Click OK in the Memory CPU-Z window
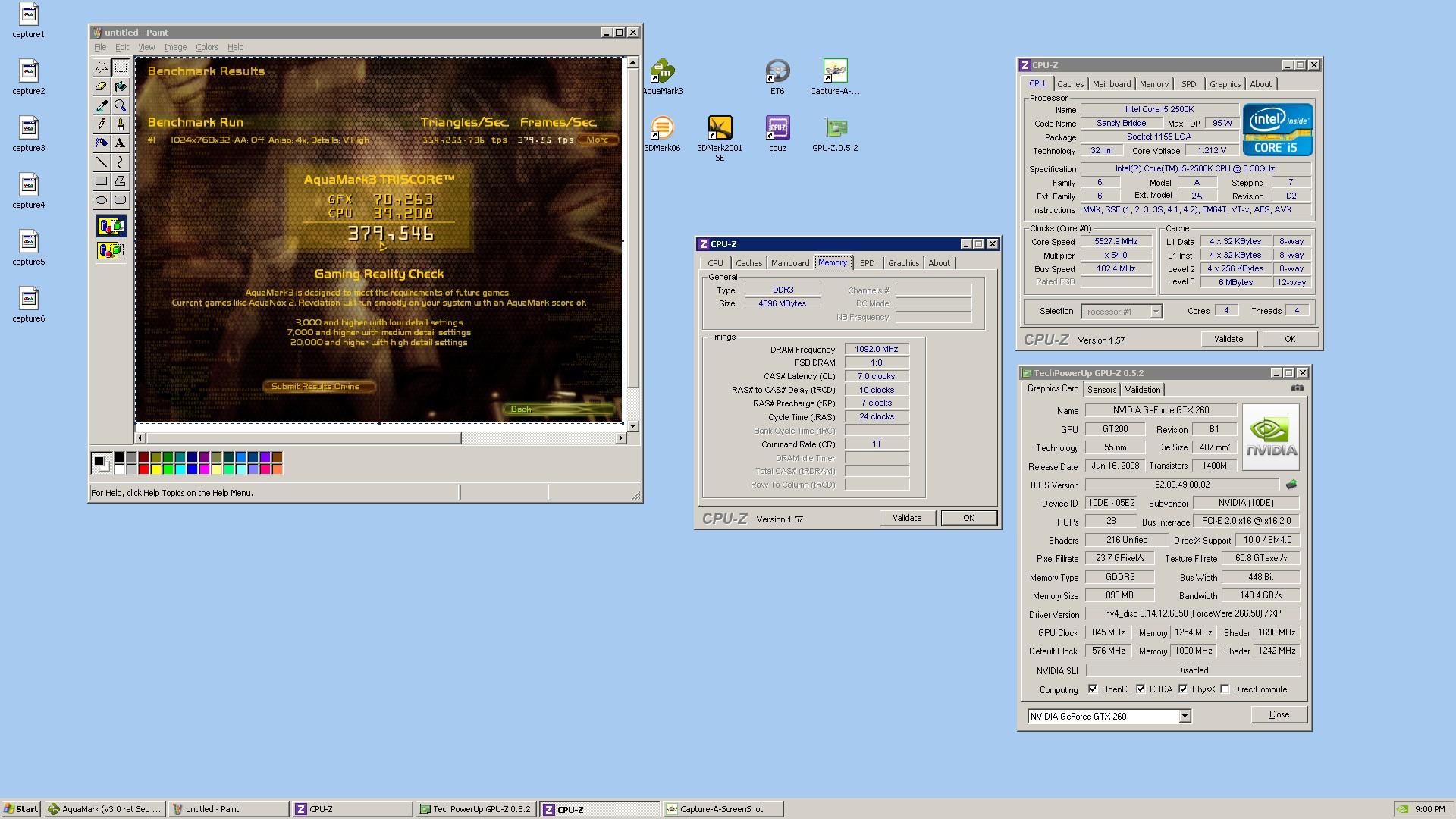The image size is (1456, 819). click(968, 518)
